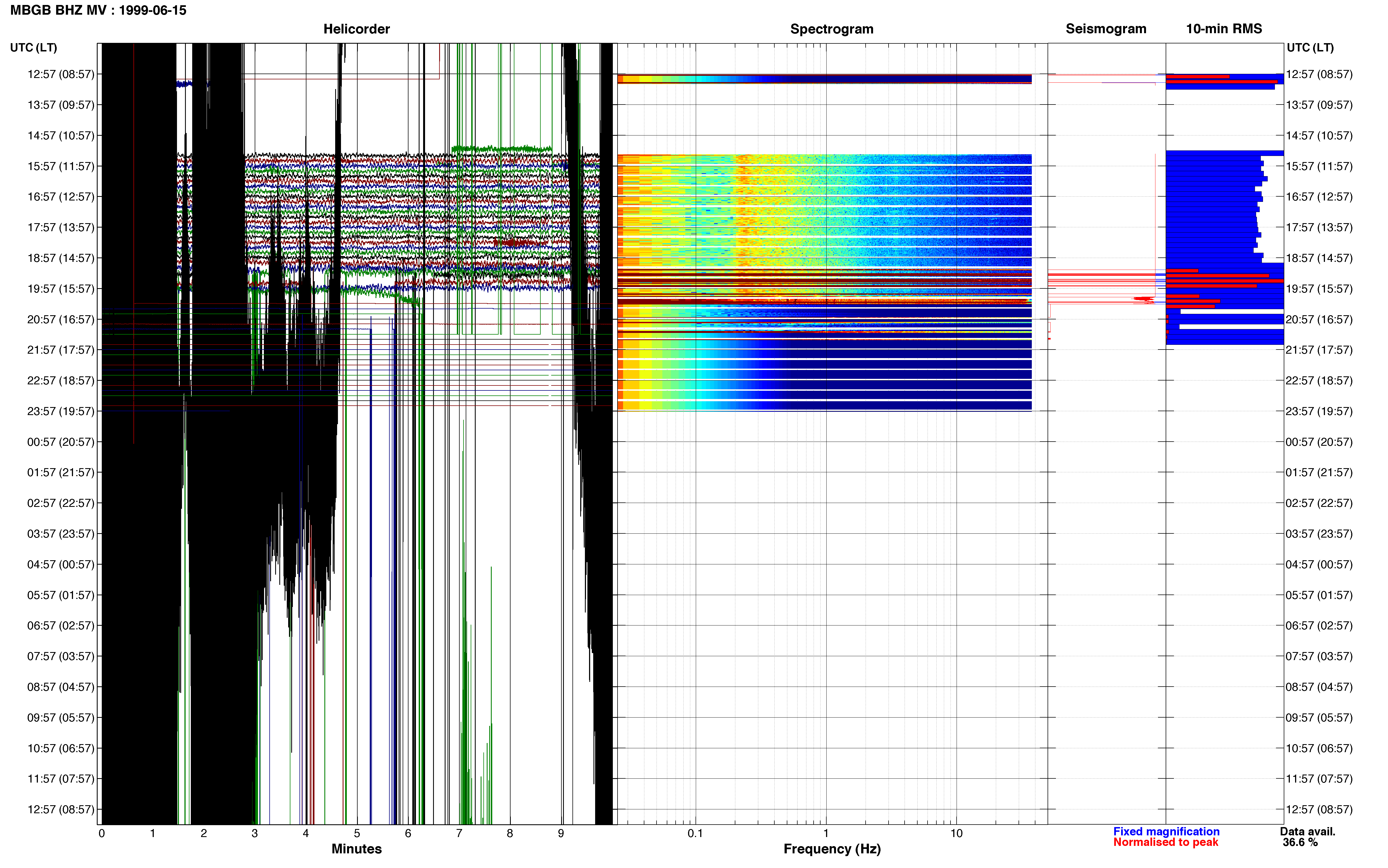
Task: Click left time label '04:57 (00:57)'
Action: pyautogui.click(x=61, y=564)
